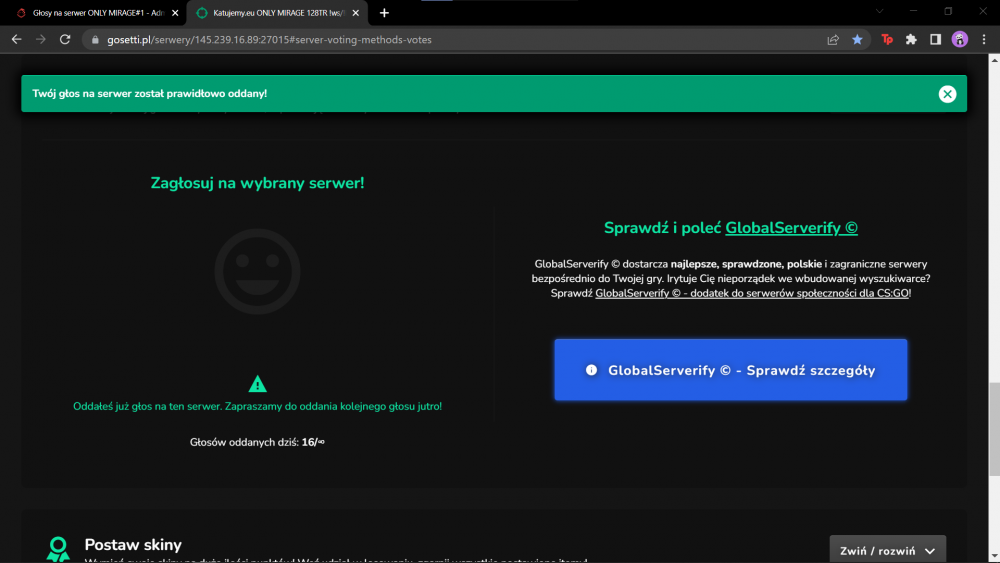Click GlobalServerify © - Sprawdź szczegóły button
This screenshot has width=1000, height=563.
point(731,370)
